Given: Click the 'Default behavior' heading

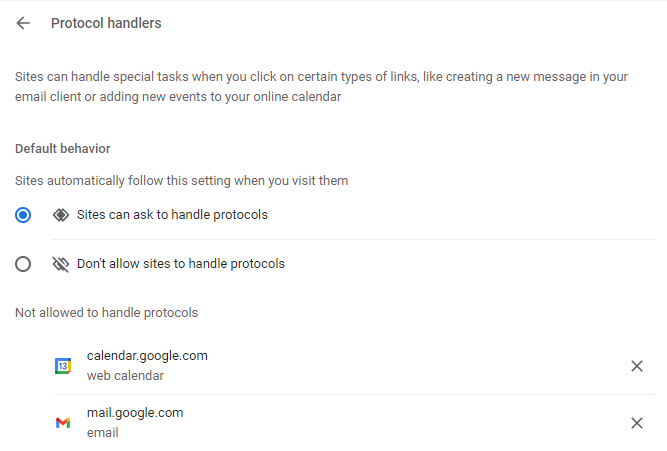Looking at the screenshot, I should [62, 148].
